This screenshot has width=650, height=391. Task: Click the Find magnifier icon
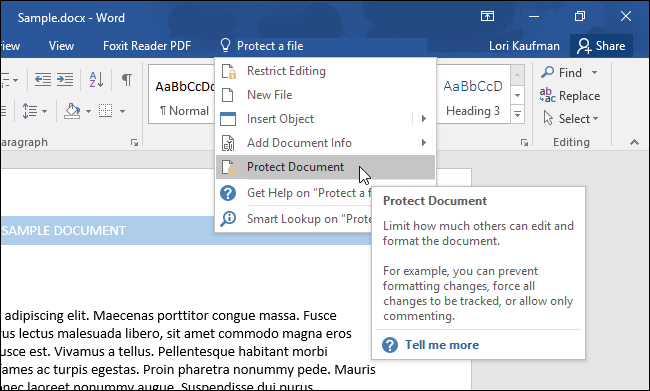(547, 72)
